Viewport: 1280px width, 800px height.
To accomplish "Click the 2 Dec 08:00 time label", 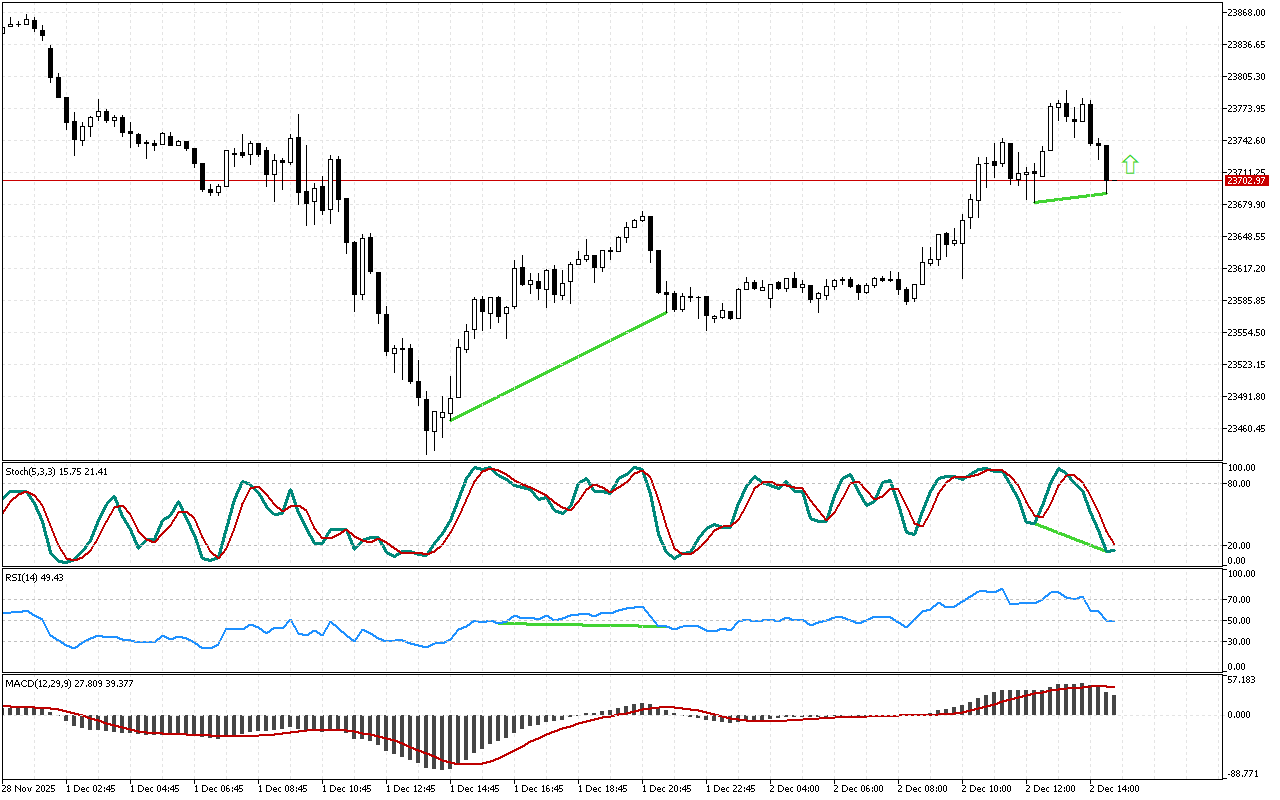I will click(923, 788).
